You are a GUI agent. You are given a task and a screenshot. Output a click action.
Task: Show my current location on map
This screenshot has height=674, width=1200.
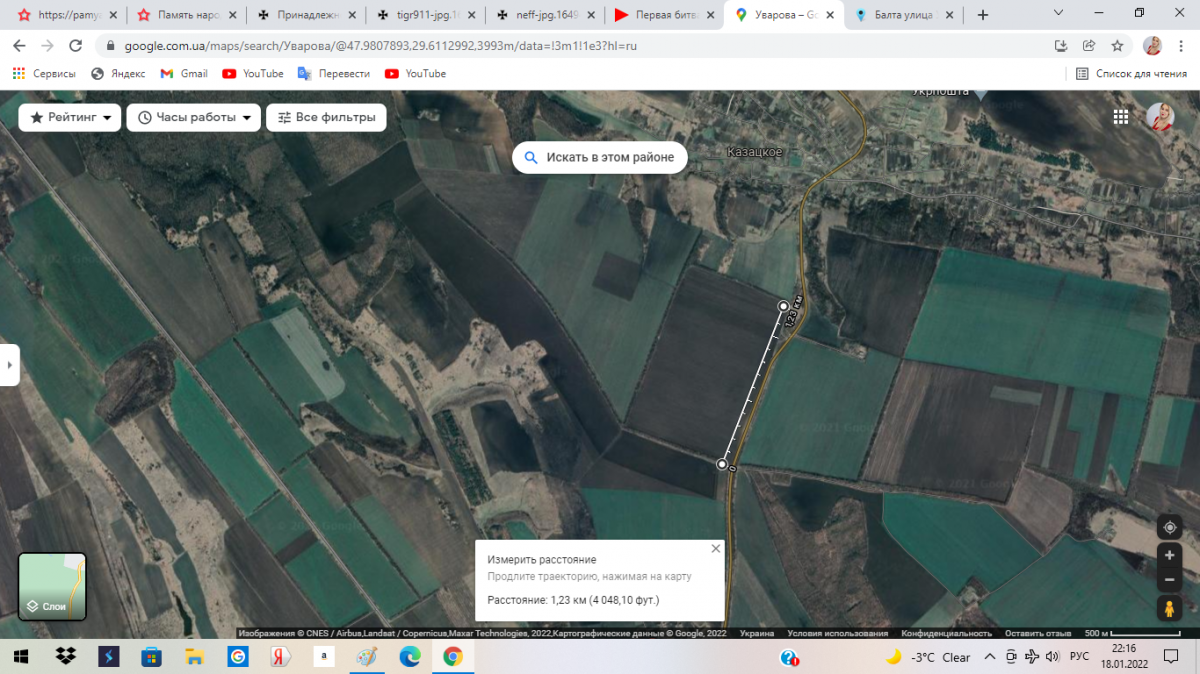[1169, 527]
